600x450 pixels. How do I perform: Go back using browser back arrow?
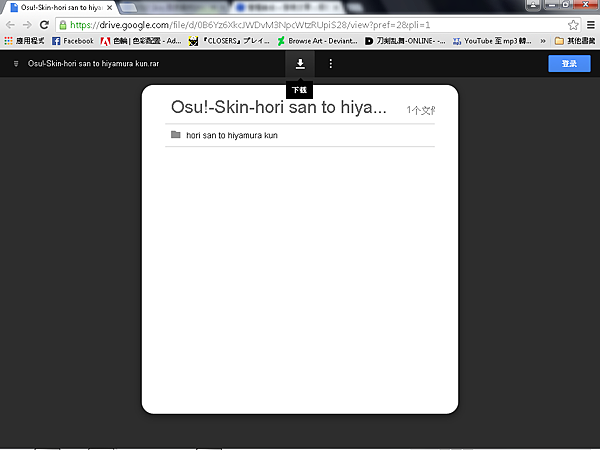pos(10,25)
